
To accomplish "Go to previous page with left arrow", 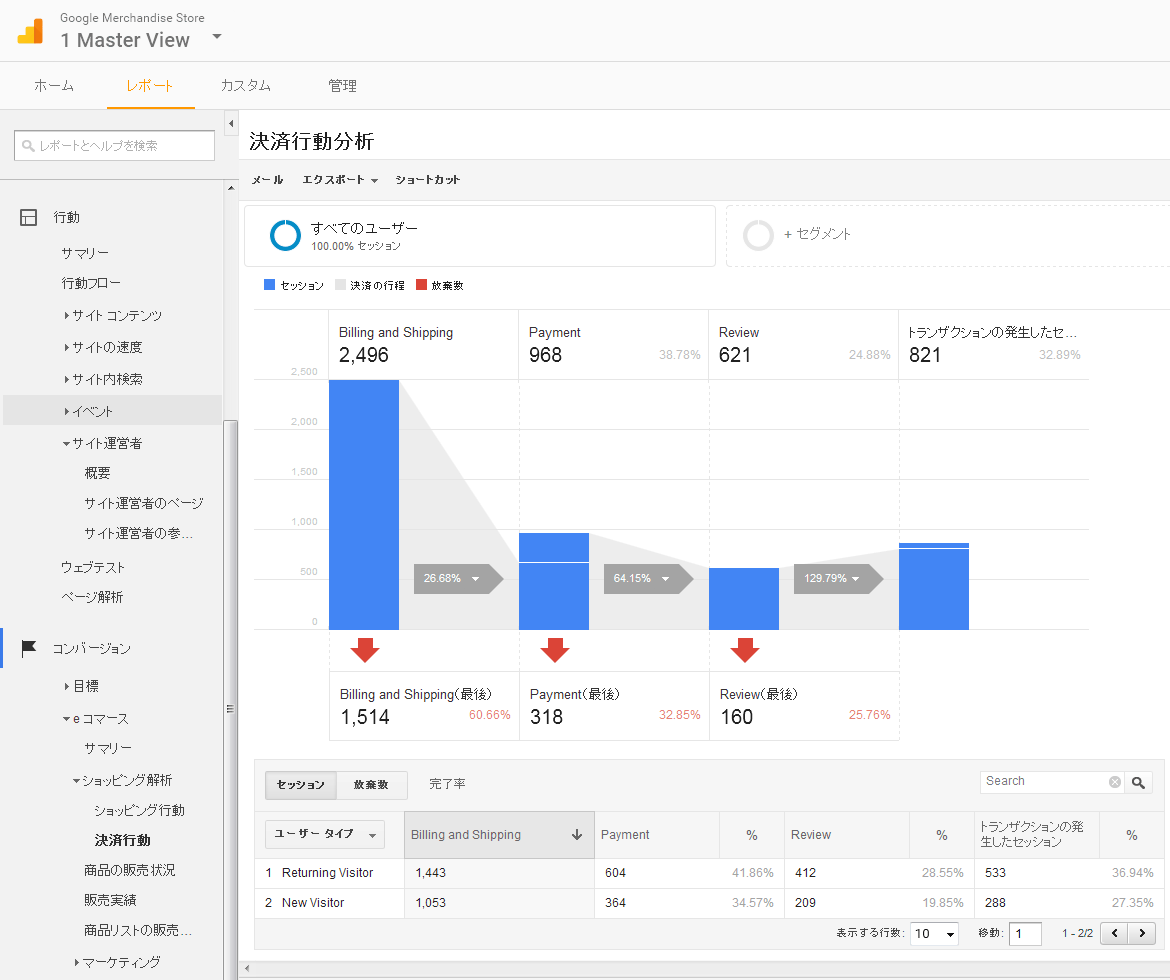I will pos(1114,933).
